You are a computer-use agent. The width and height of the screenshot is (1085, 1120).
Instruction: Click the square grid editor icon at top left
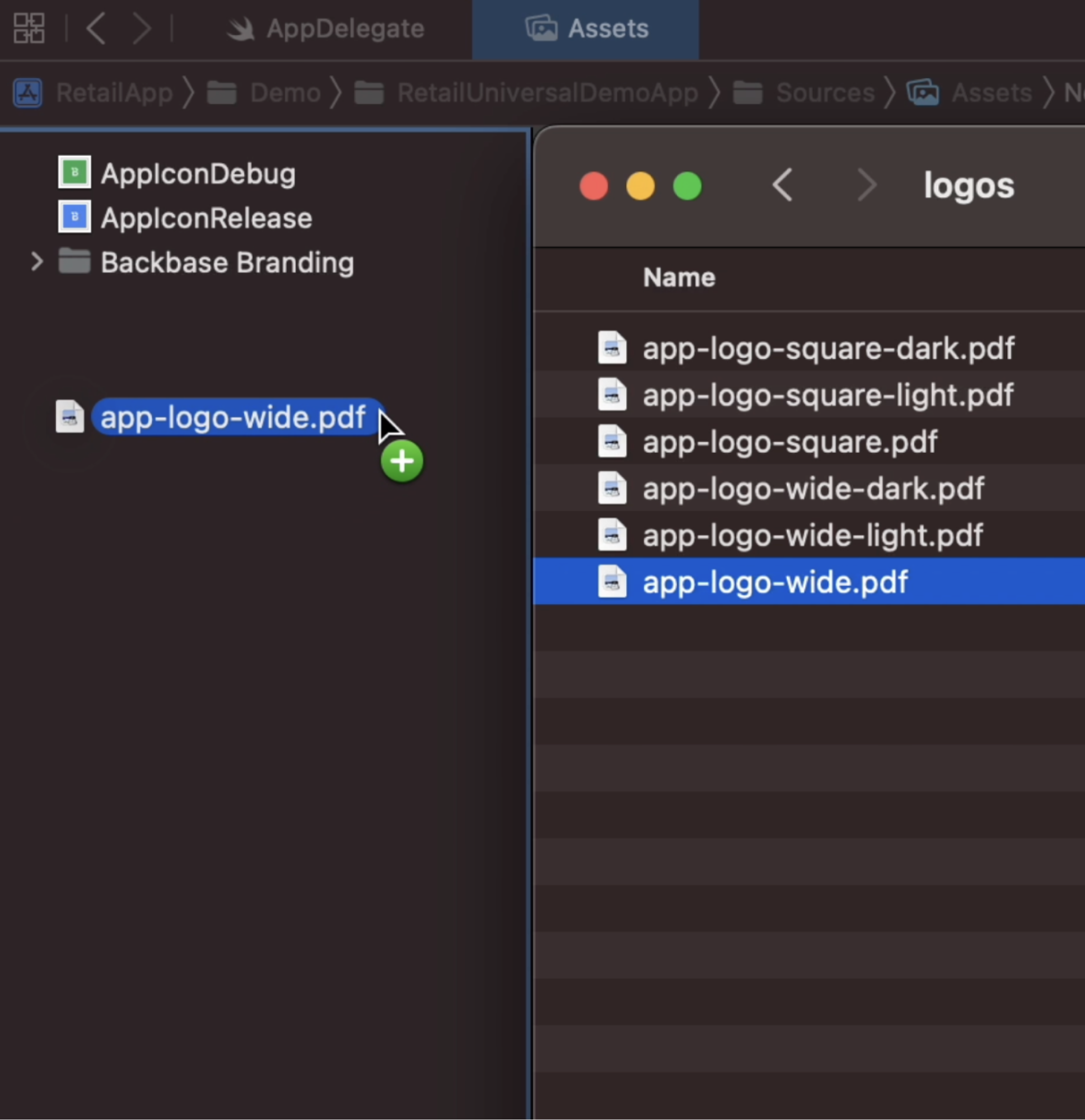click(28, 26)
